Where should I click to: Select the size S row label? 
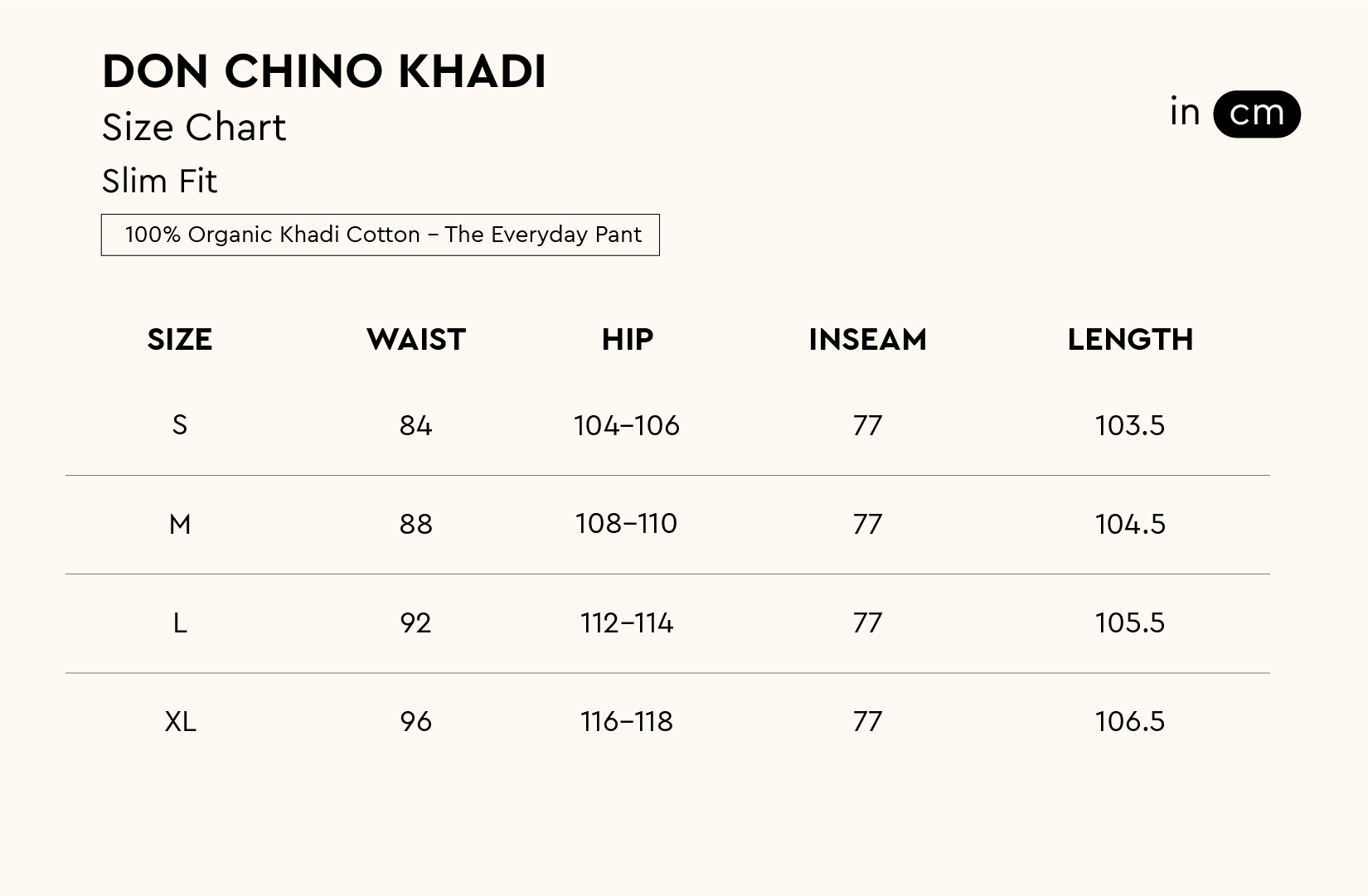(180, 425)
